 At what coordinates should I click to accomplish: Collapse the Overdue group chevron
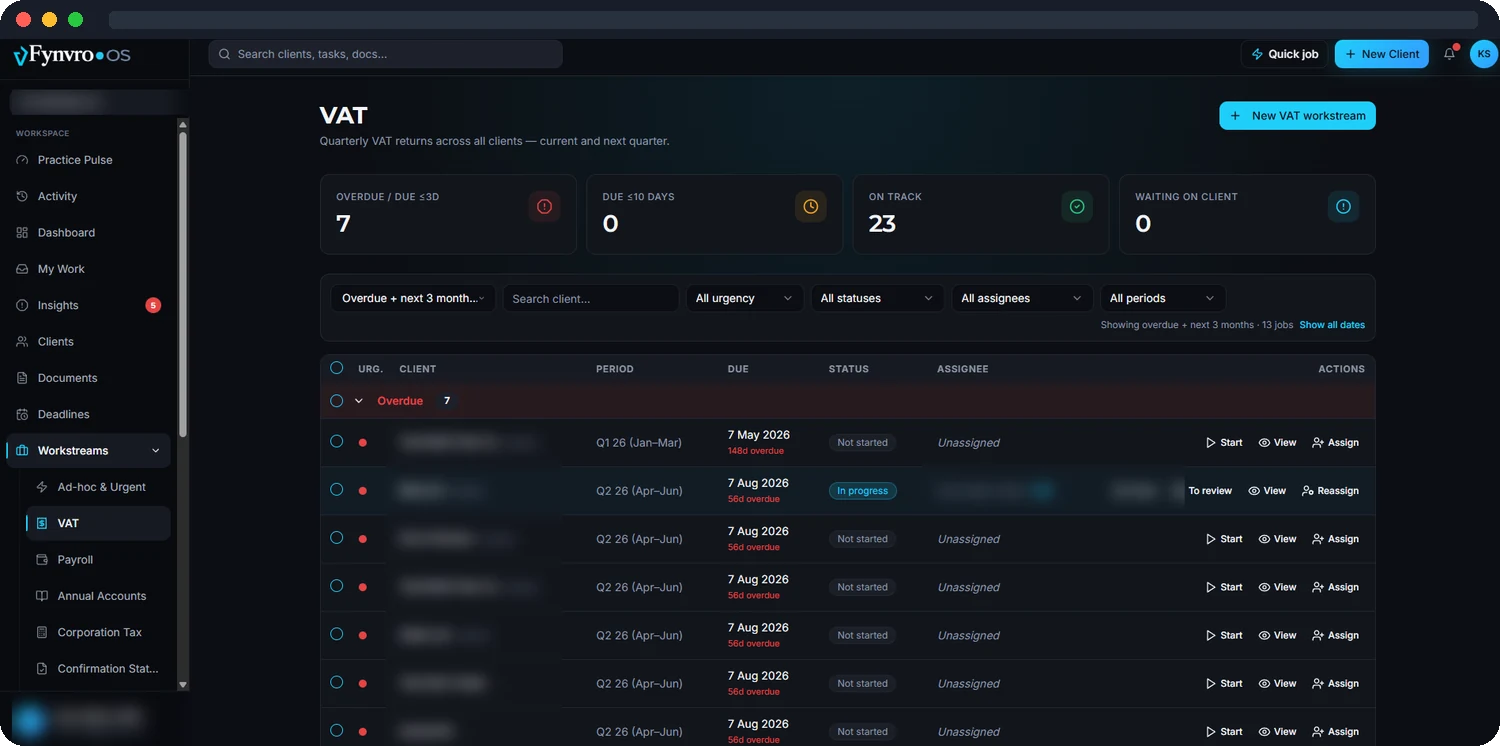pyautogui.click(x=359, y=401)
